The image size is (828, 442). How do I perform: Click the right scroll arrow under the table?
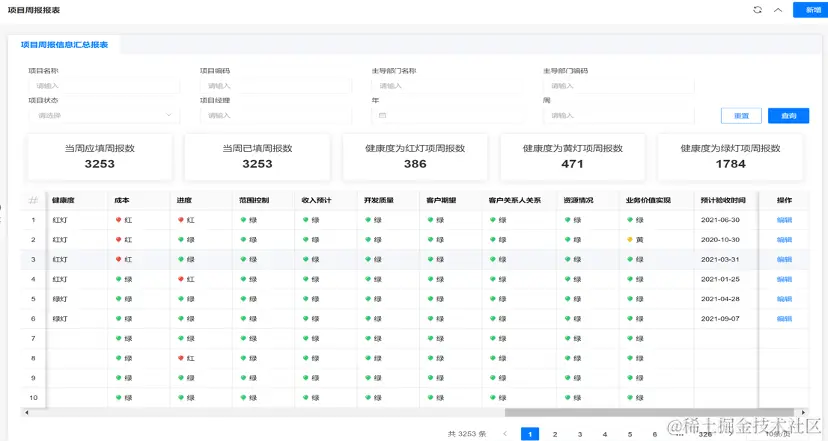[803, 412]
